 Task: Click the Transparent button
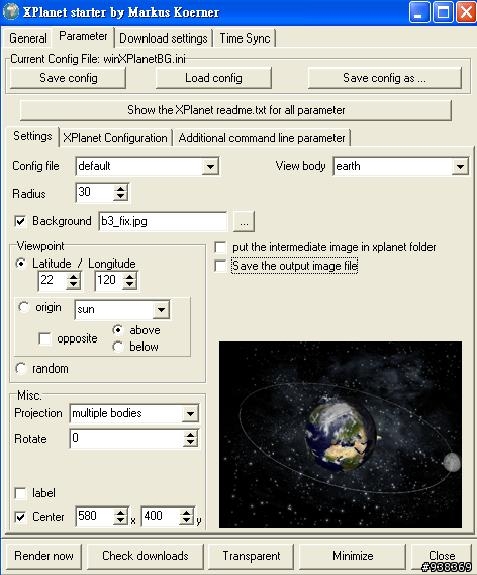click(x=251, y=556)
